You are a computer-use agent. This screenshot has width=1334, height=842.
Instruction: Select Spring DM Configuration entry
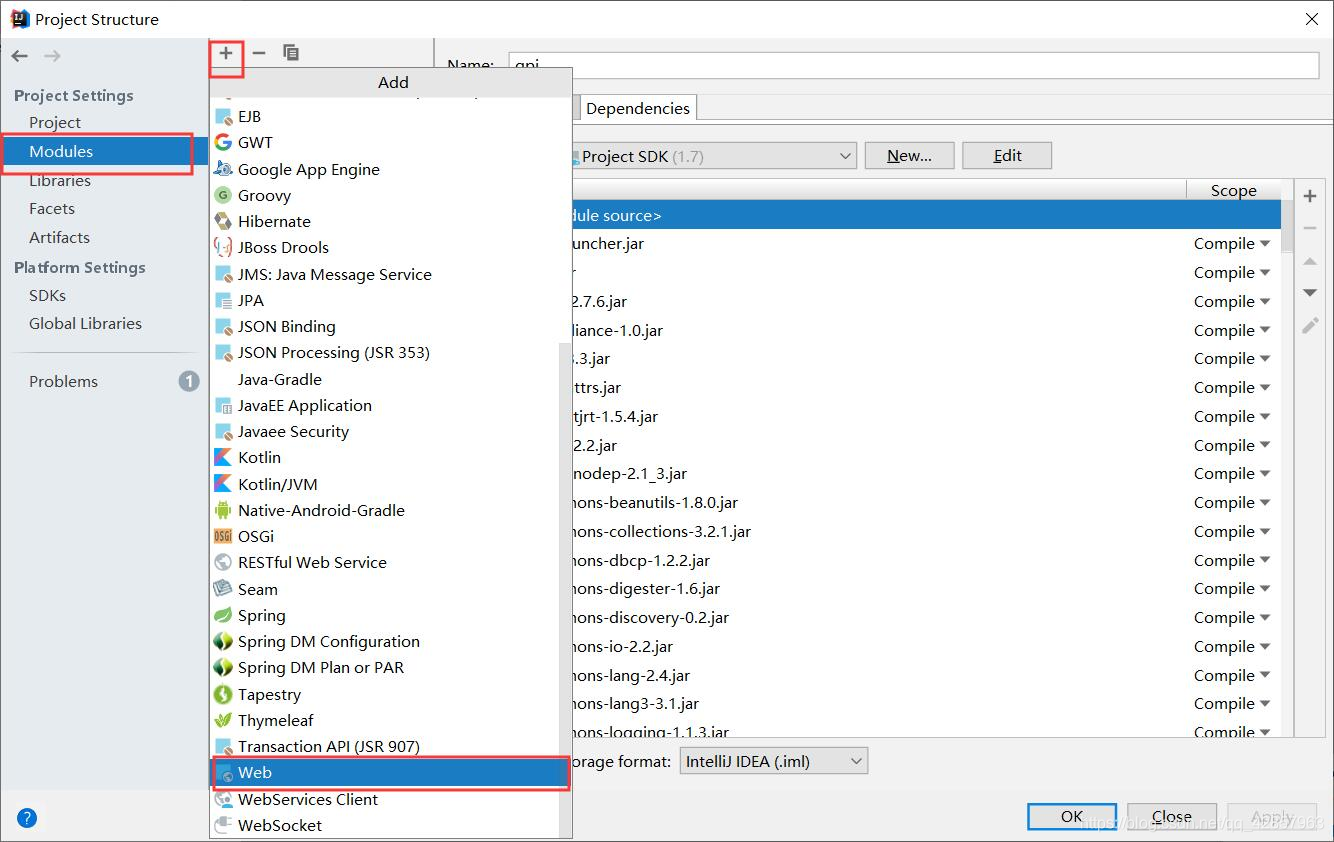pyautogui.click(x=385, y=641)
